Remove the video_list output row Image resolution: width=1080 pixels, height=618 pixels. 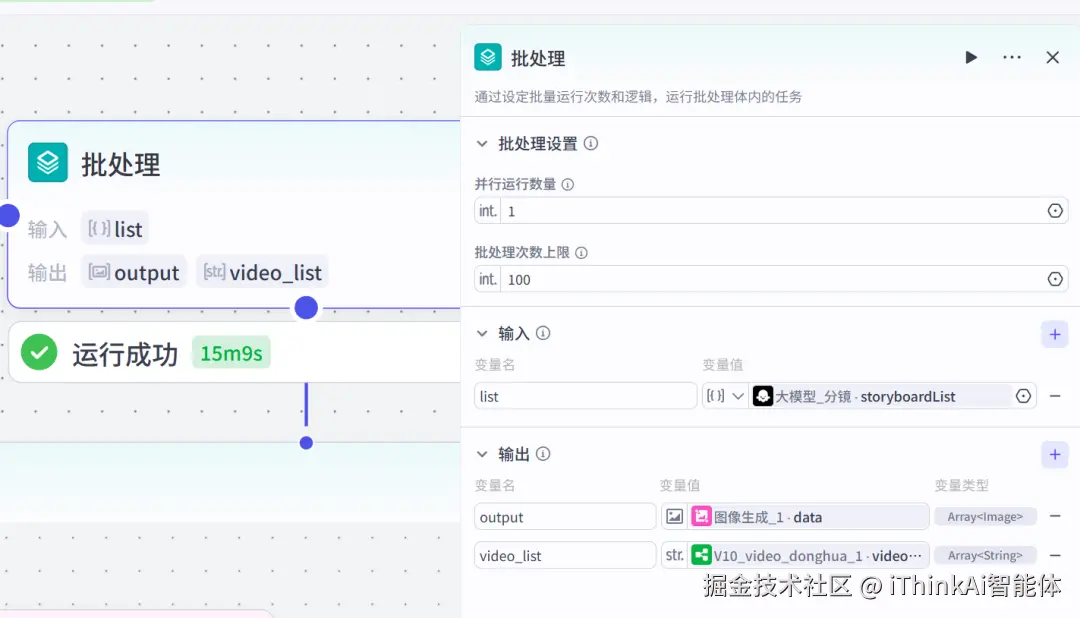point(1055,555)
